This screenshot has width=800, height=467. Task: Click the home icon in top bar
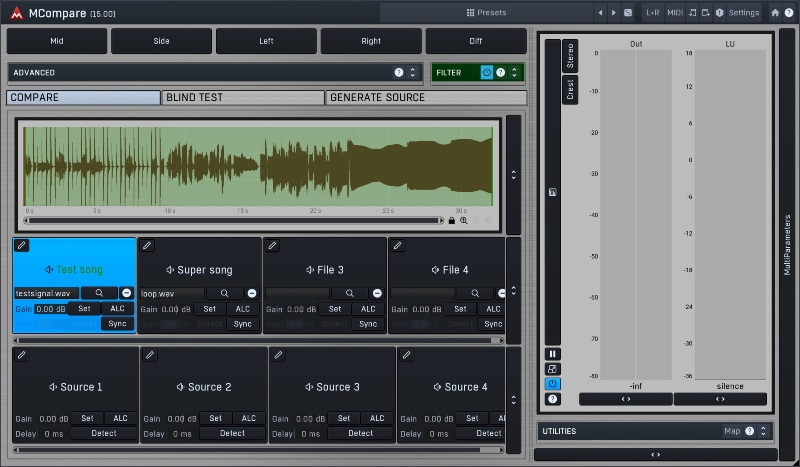775,12
